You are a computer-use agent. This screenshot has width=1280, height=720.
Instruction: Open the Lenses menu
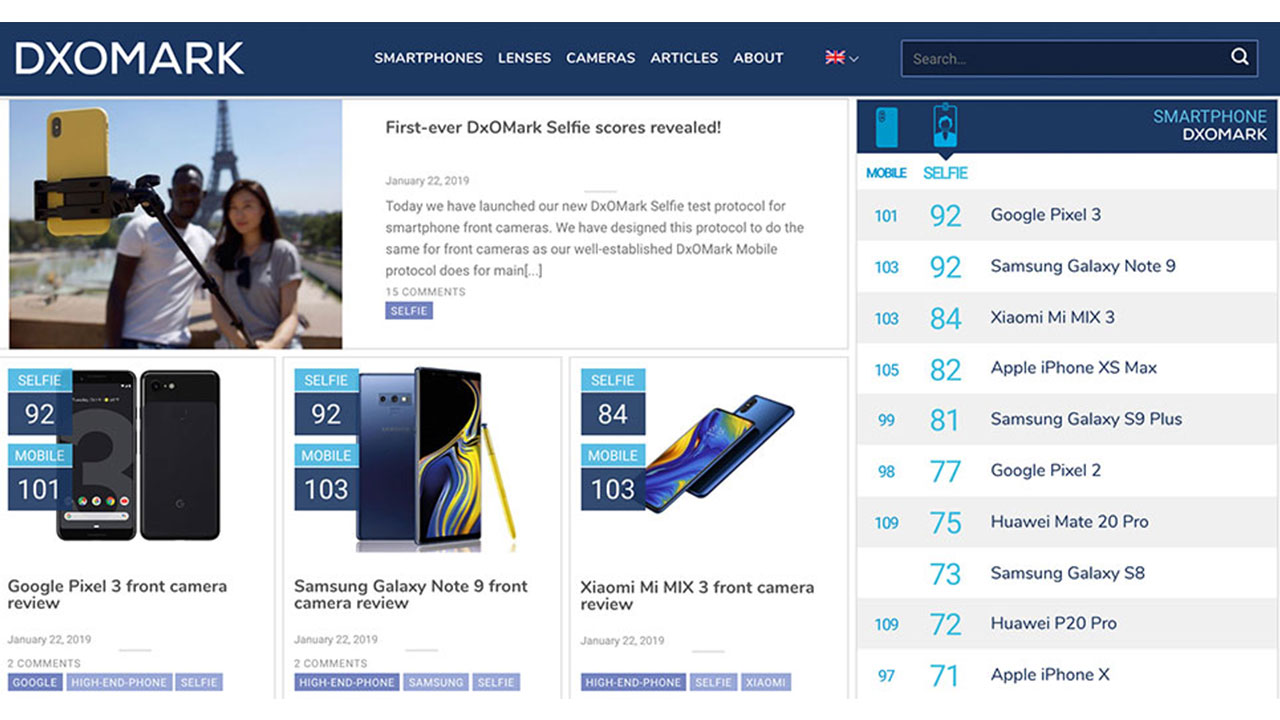[524, 58]
